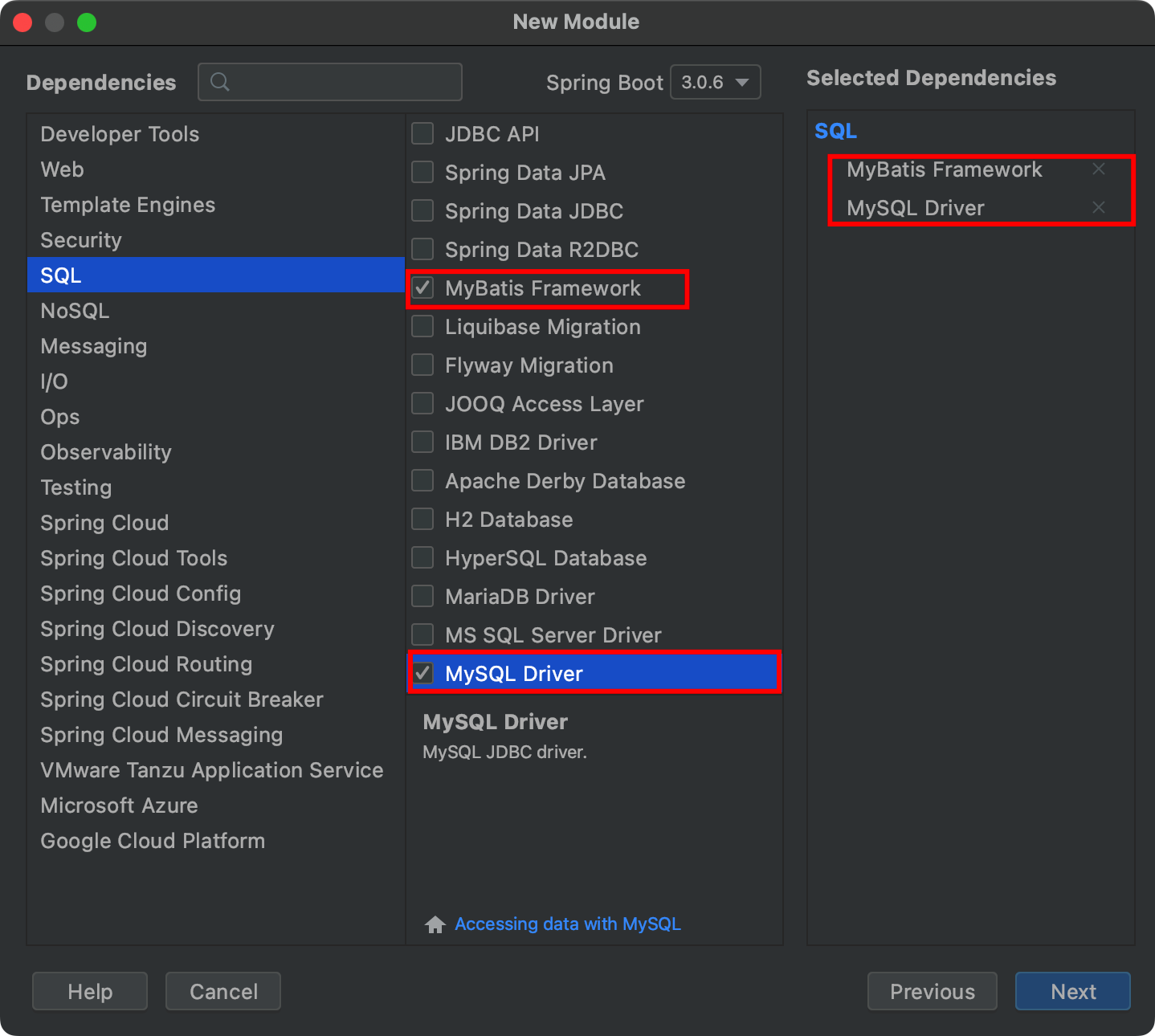Image resolution: width=1155 pixels, height=1036 pixels.
Task: Open VMware Tanzu Application Service category
Action: pyautogui.click(x=215, y=770)
